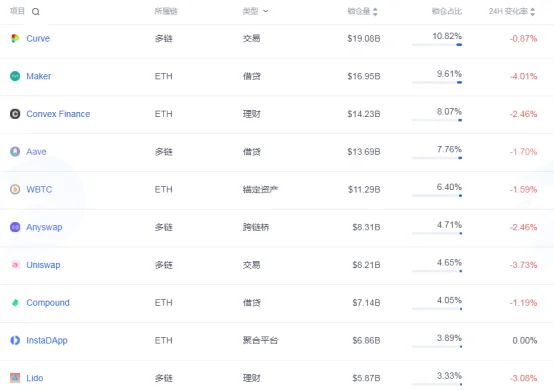
Task: Click the Convex Finance logo icon
Action: coord(15,114)
